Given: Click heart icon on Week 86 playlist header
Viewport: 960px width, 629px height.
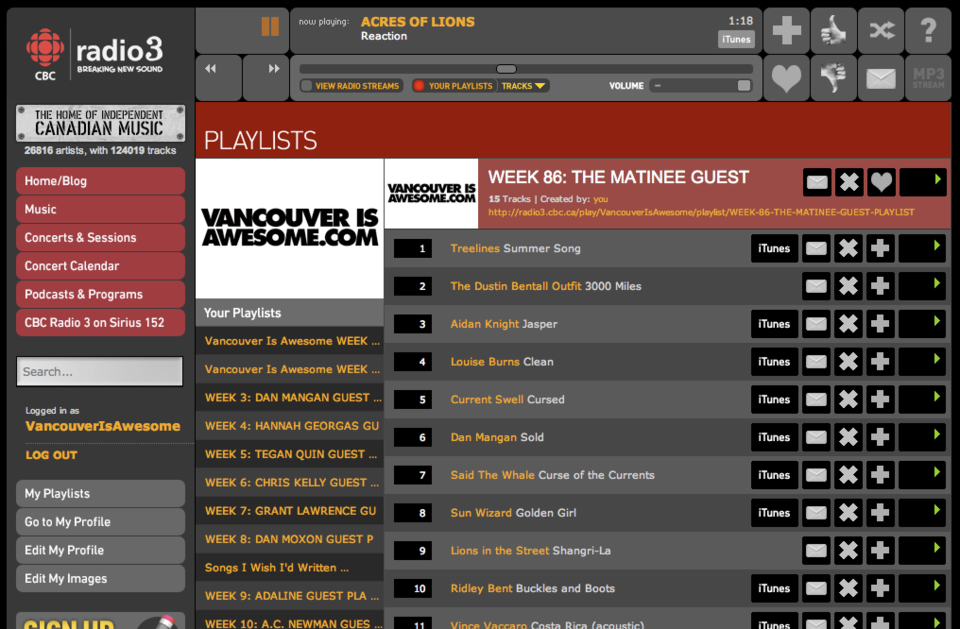Looking at the screenshot, I should (881, 182).
